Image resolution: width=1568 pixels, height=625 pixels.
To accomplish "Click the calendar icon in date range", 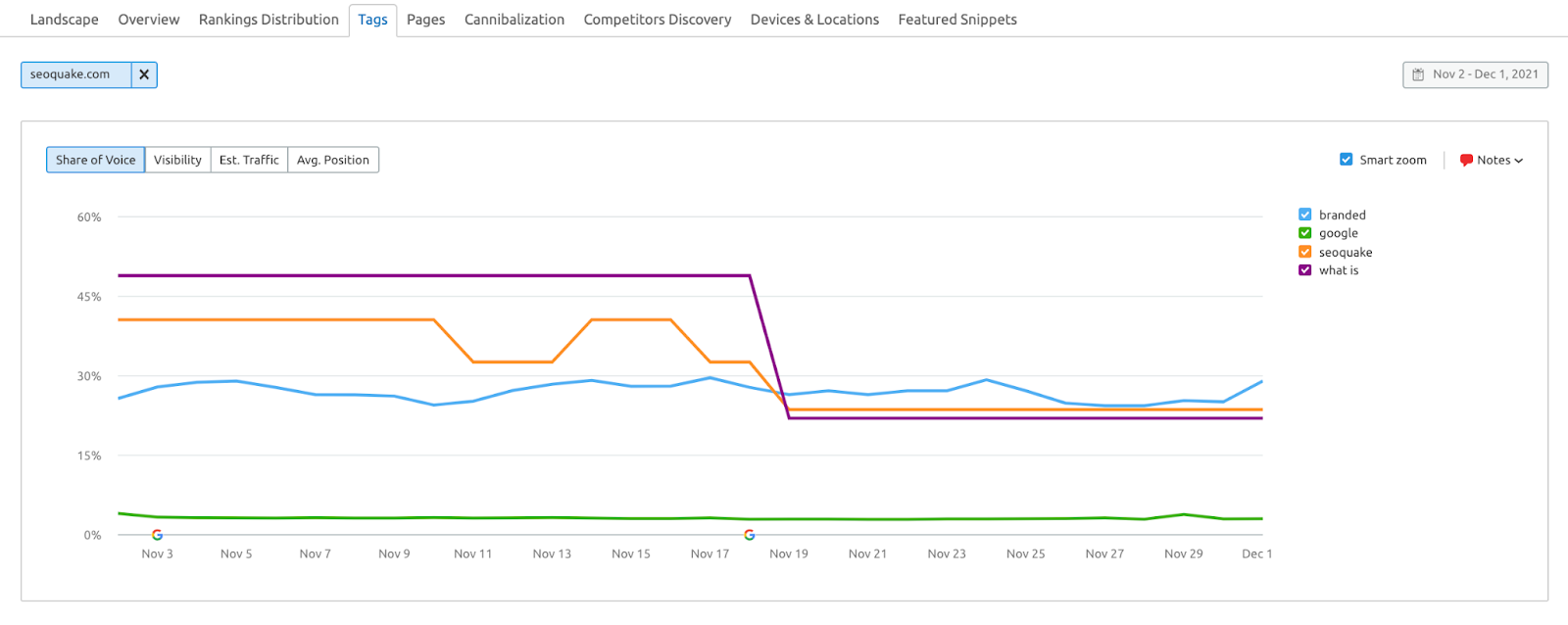I will pyautogui.click(x=1418, y=74).
